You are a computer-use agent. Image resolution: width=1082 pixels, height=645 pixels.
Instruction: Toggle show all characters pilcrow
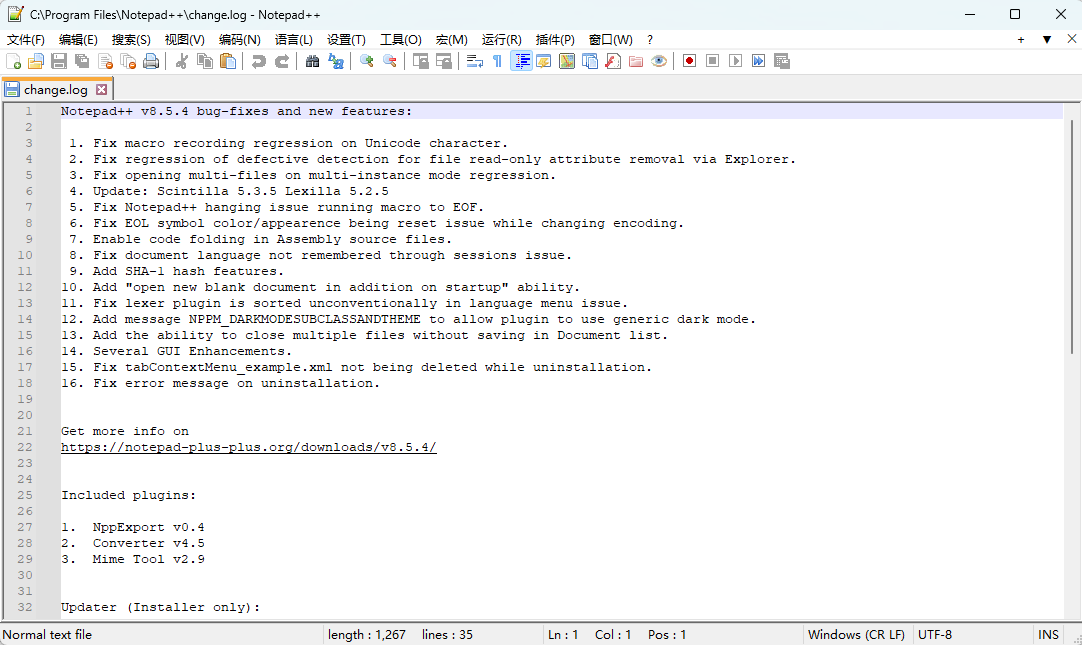[498, 61]
